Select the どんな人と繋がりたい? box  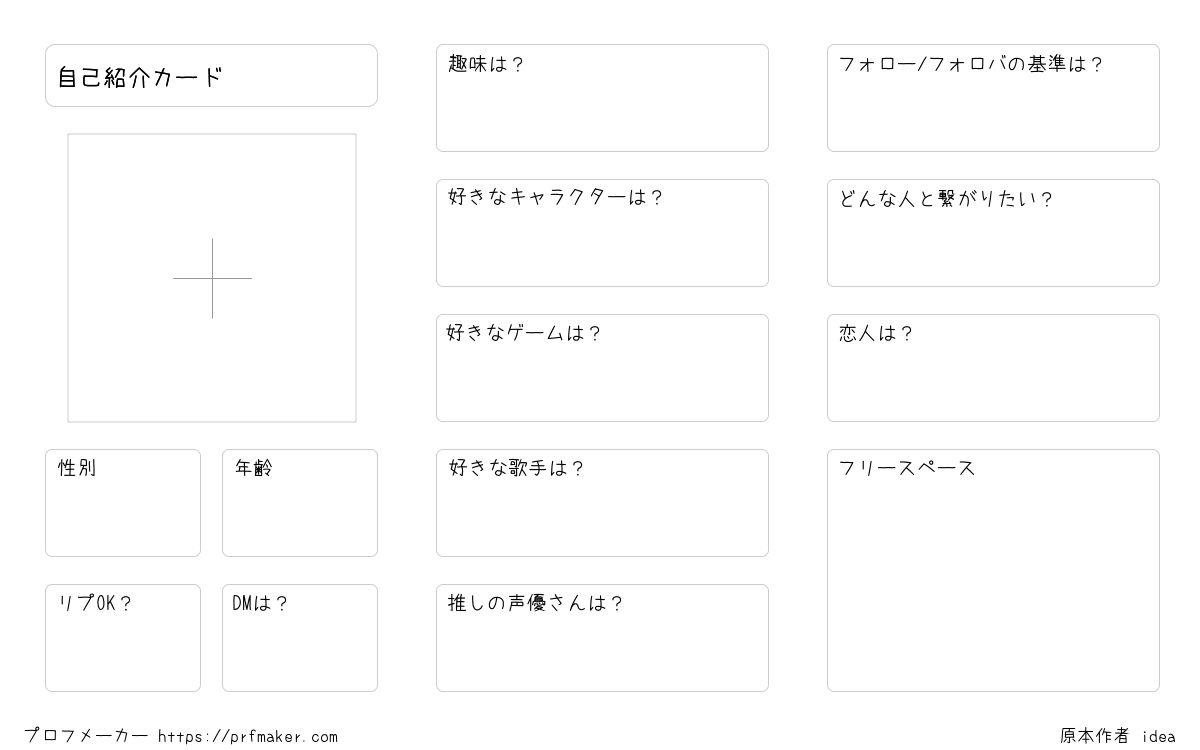click(x=993, y=233)
